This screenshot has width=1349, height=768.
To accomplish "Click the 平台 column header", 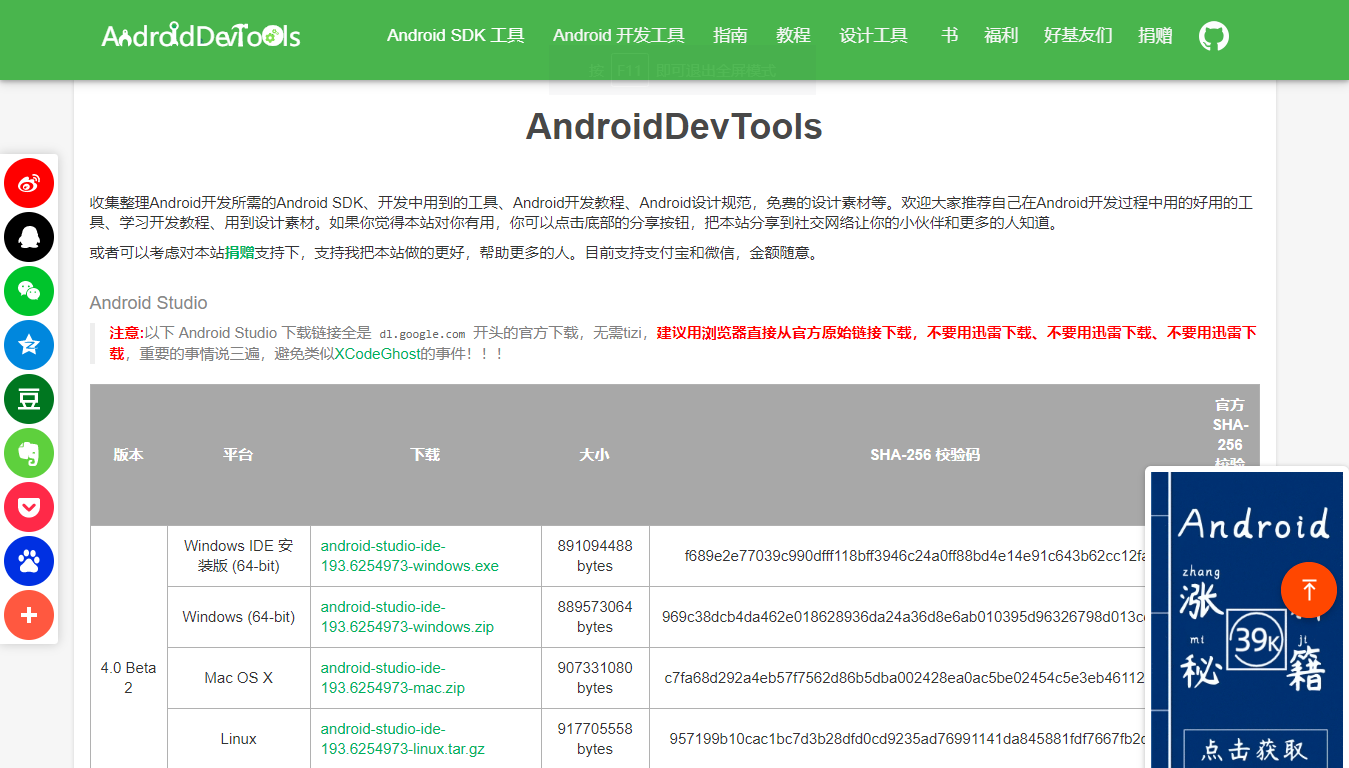I will pyautogui.click(x=238, y=455).
